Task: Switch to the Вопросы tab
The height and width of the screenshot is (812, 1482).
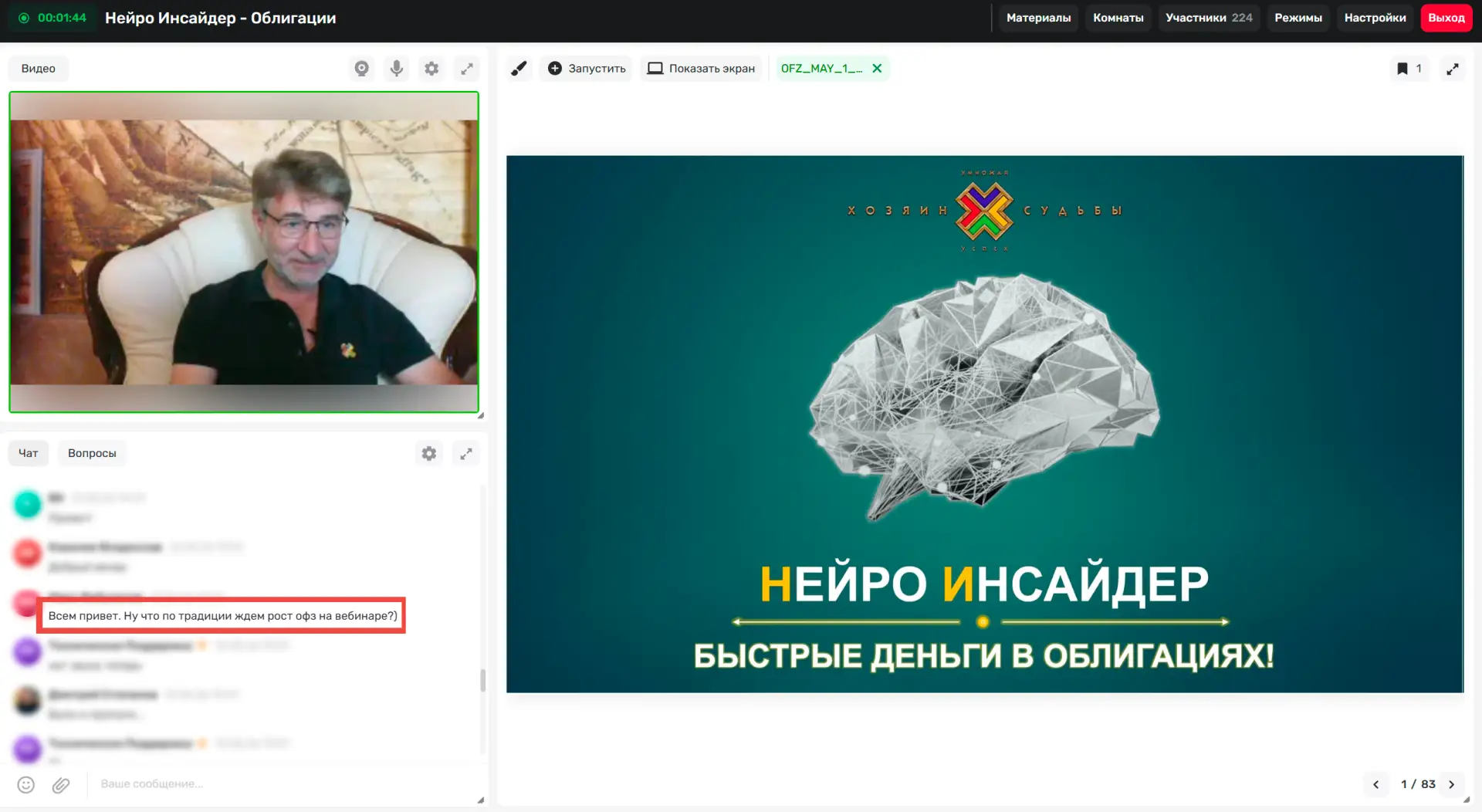Action: click(92, 453)
